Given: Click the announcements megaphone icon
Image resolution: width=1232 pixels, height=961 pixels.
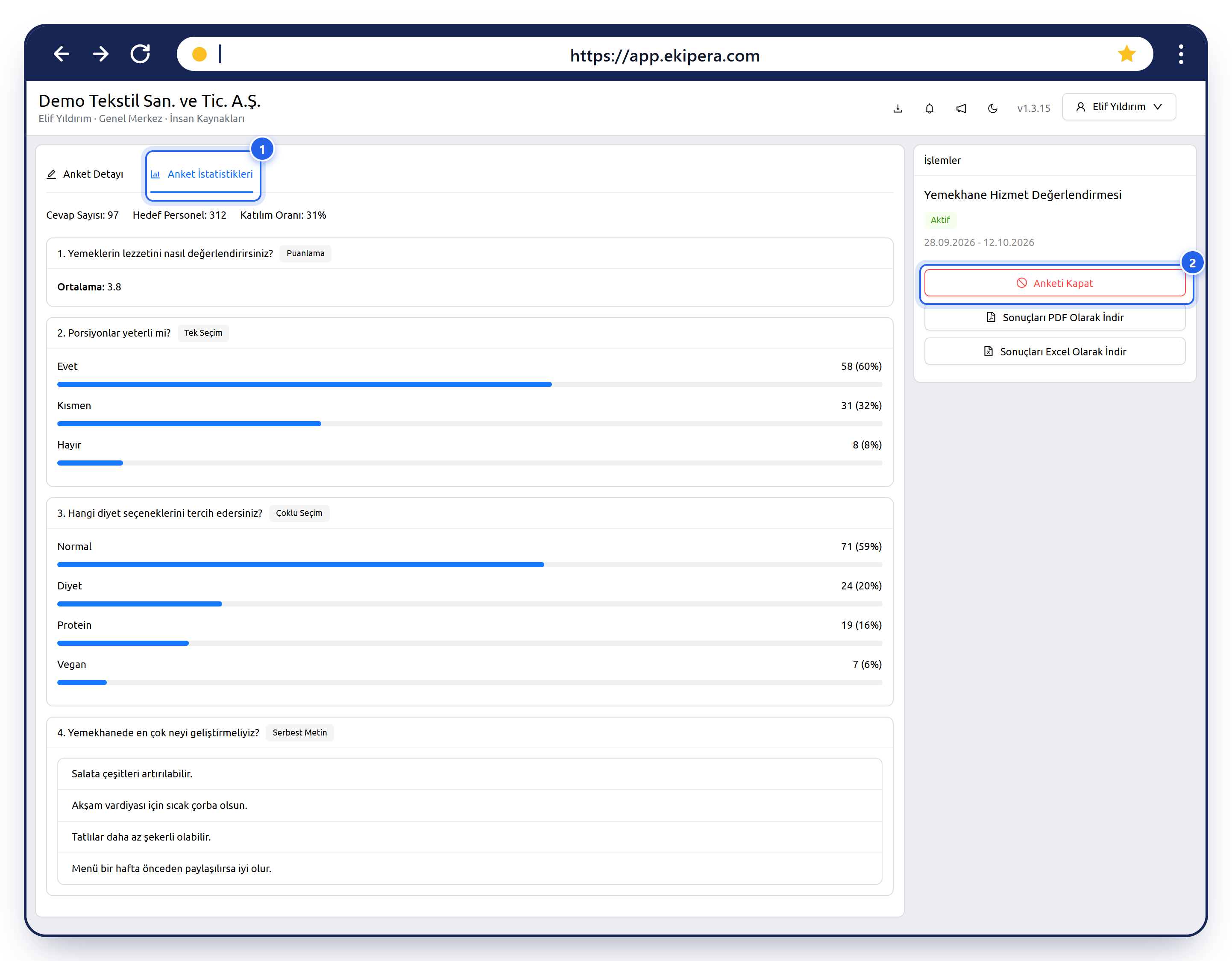Looking at the screenshot, I should [961, 108].
